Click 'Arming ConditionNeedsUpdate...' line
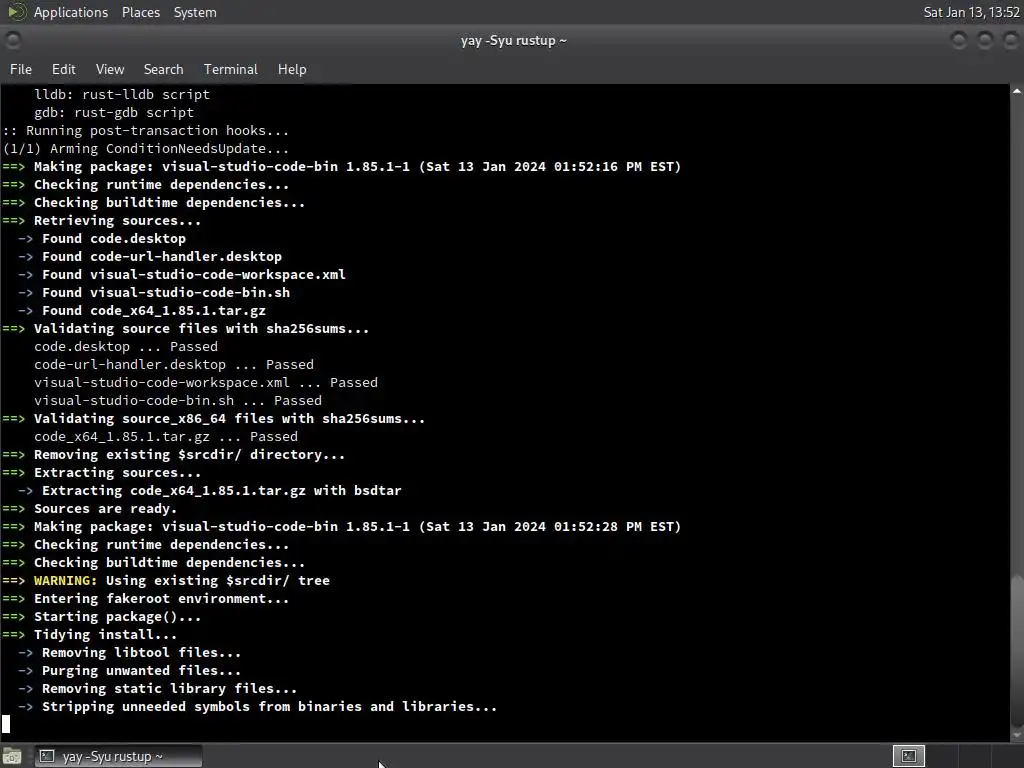Screen dimensions: 1024x768 coord(146,148)
